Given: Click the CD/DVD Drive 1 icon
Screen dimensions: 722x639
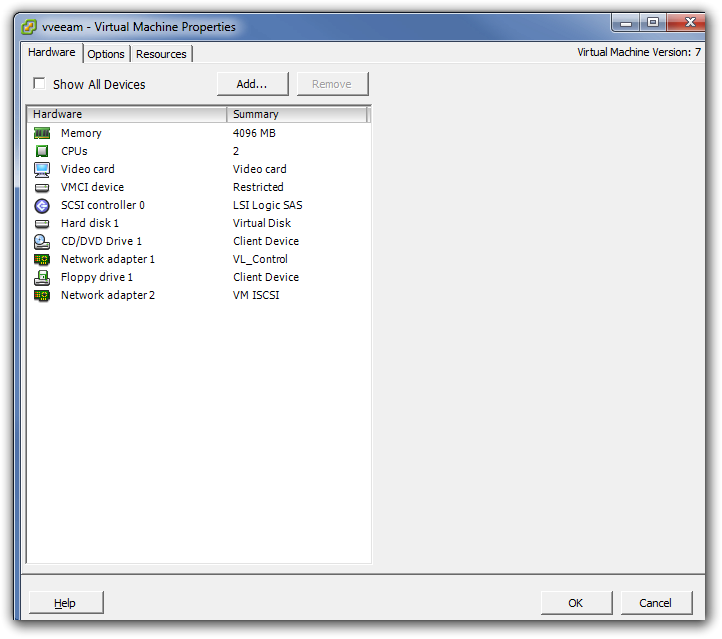Looking at the screenshot, I should [x=42, y=241].
